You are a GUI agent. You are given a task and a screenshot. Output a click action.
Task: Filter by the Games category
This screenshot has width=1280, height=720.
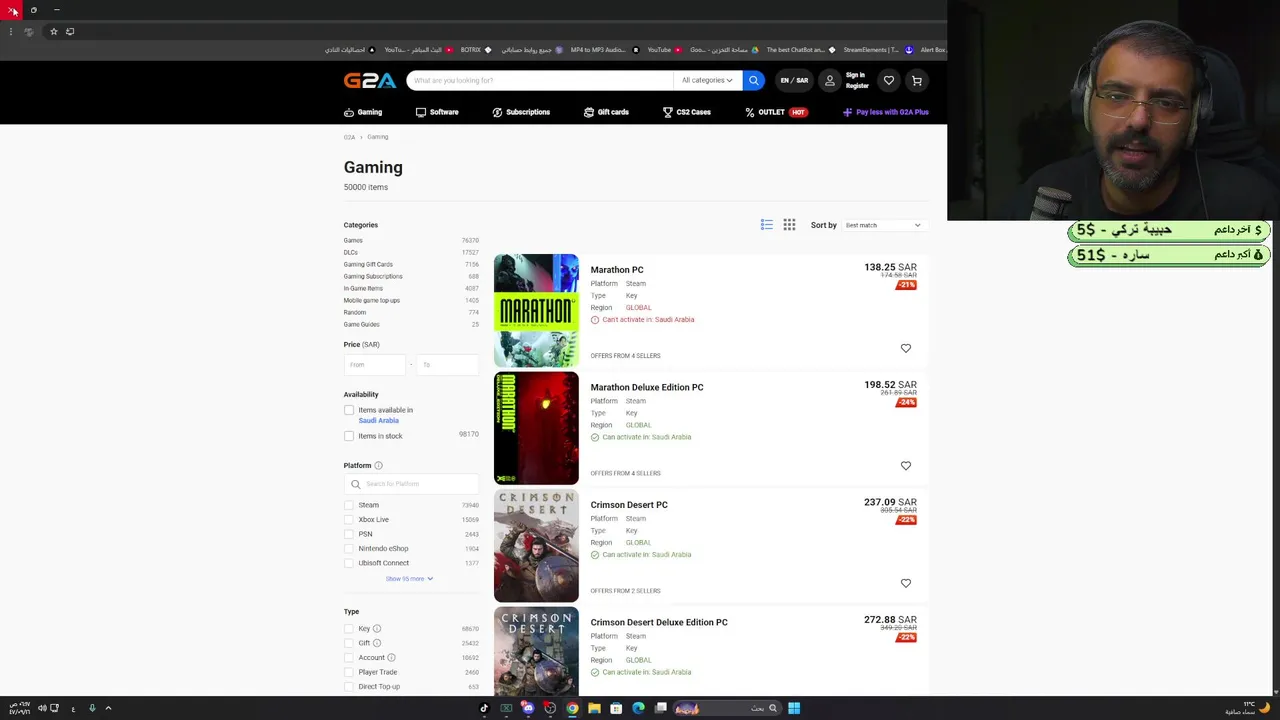pyautogui.click(x=353, y=240)
